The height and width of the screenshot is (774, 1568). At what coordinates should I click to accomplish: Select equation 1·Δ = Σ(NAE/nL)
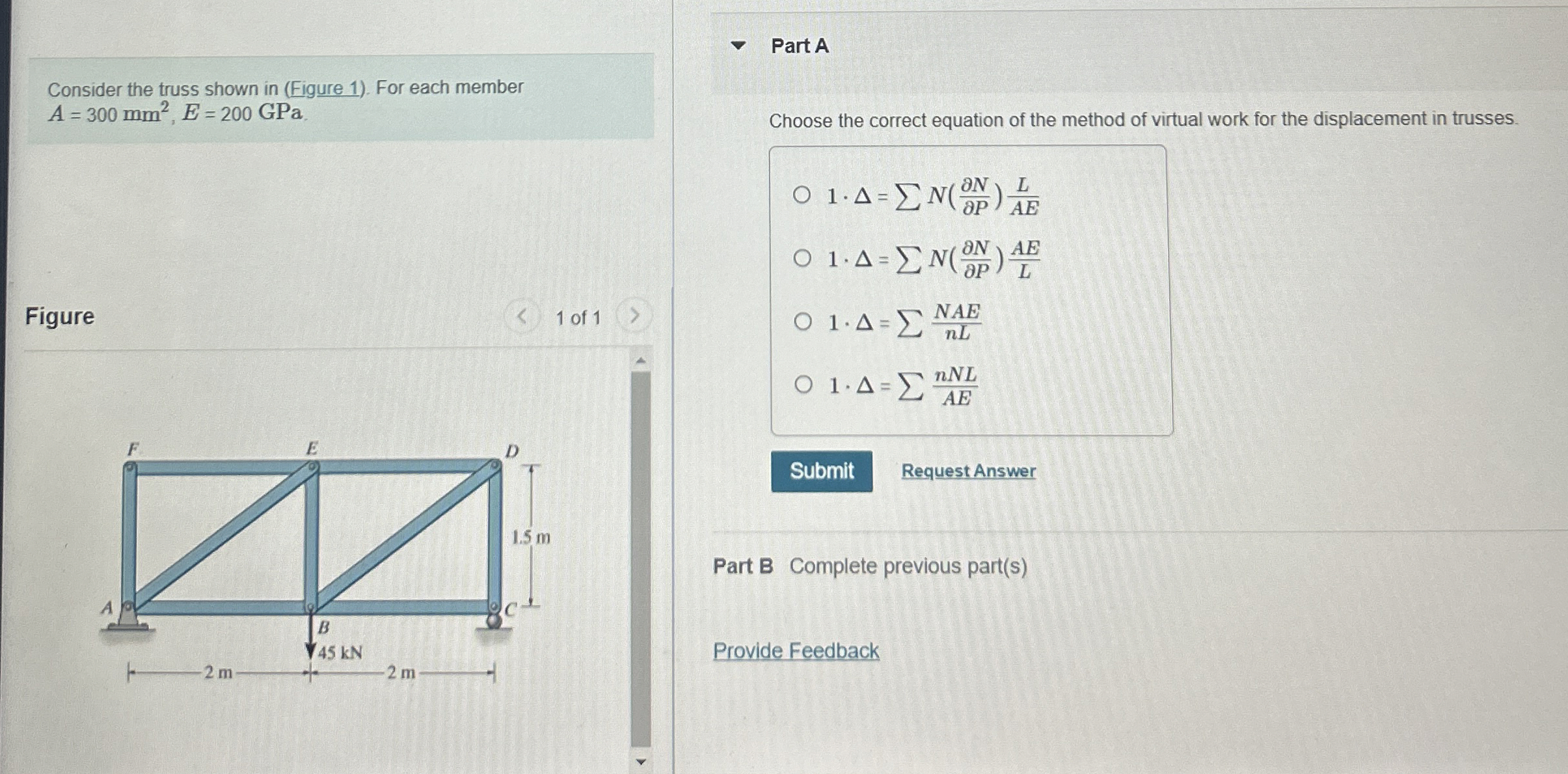tap(802, 321)
